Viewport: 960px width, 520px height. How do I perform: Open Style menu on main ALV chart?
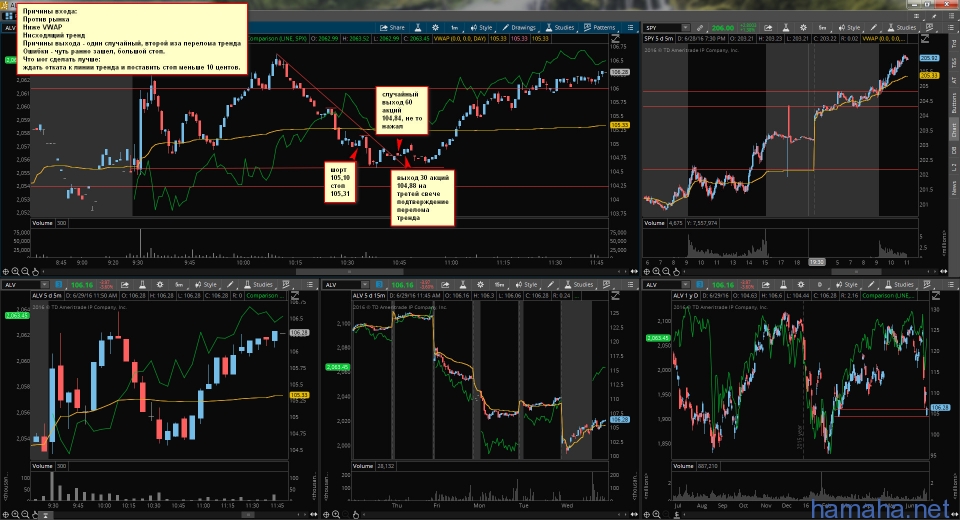481,28
